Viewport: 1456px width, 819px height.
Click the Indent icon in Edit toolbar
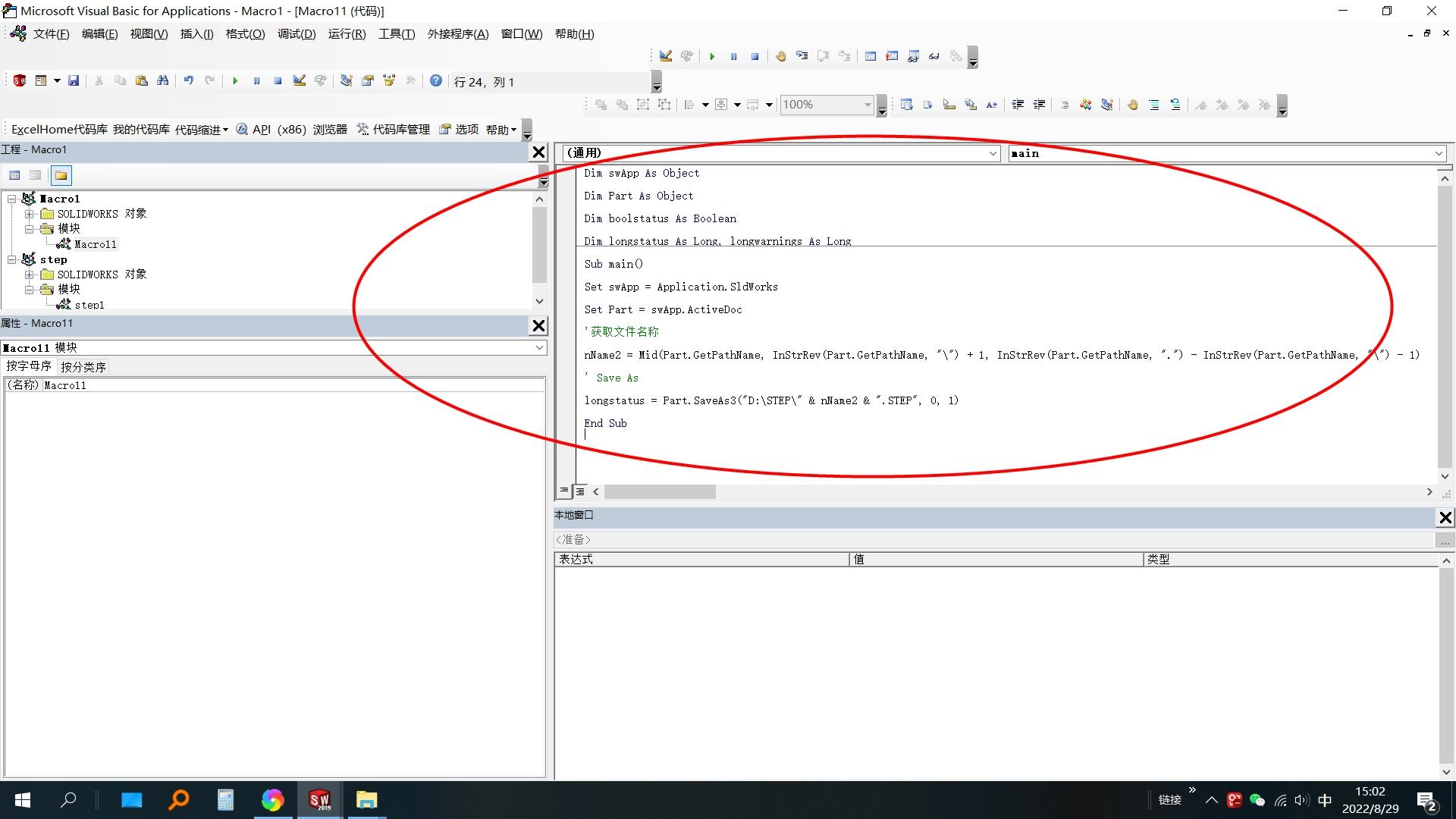(1018, 105)
